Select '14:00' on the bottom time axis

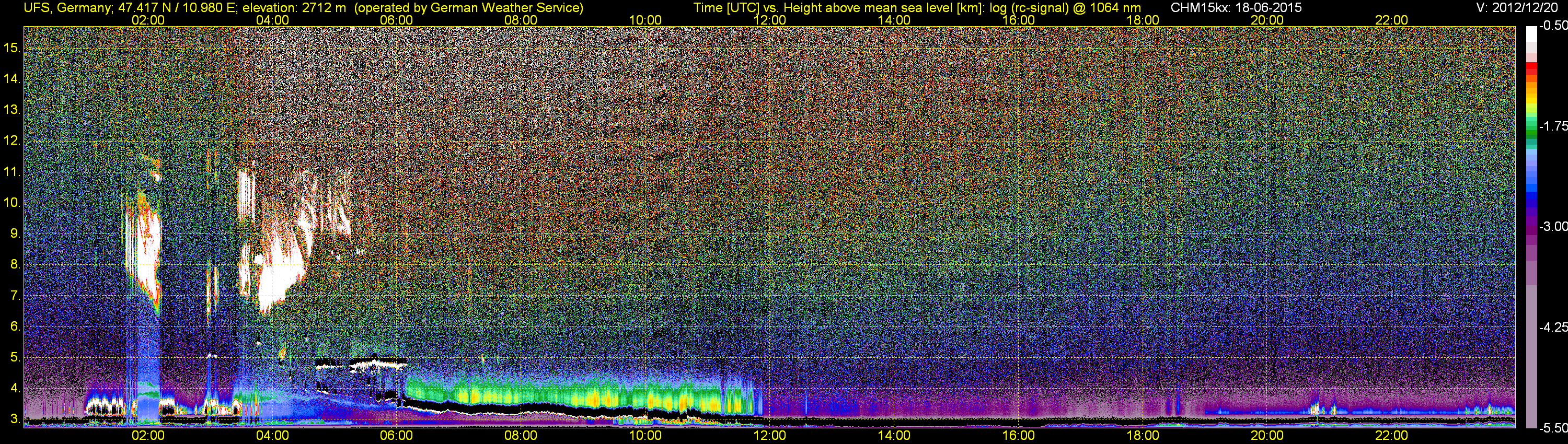894,436
